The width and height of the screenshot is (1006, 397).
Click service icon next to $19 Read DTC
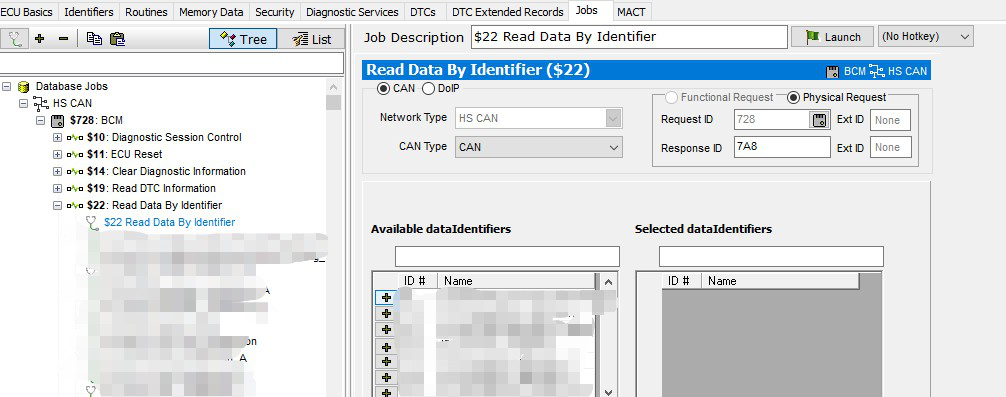[x=75, y=189]
